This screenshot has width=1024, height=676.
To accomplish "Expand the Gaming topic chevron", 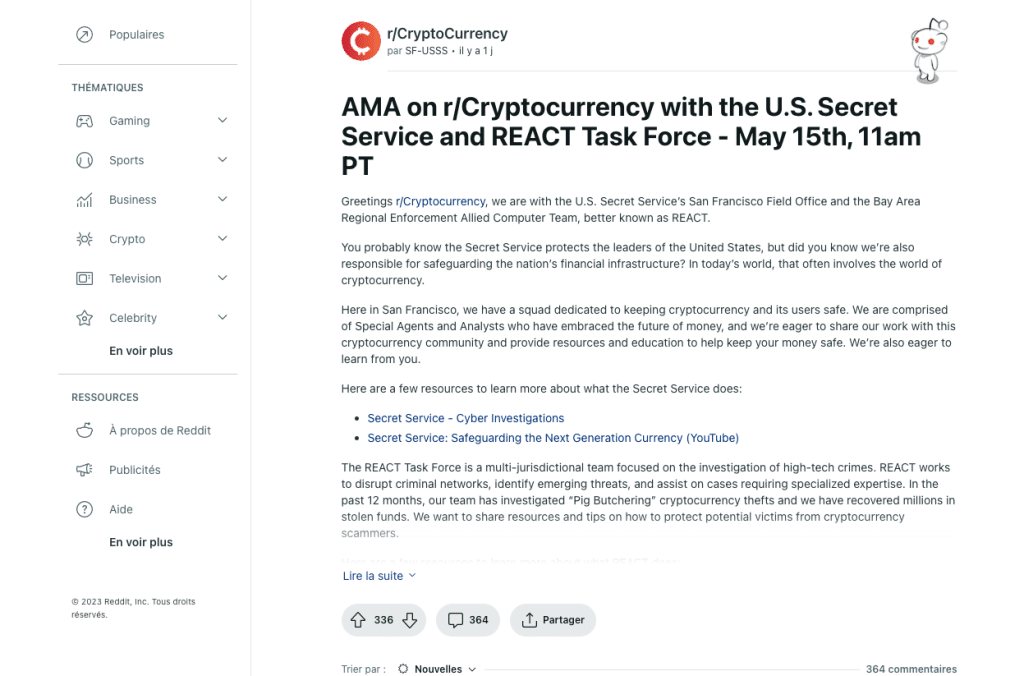I will pos(222,120).
